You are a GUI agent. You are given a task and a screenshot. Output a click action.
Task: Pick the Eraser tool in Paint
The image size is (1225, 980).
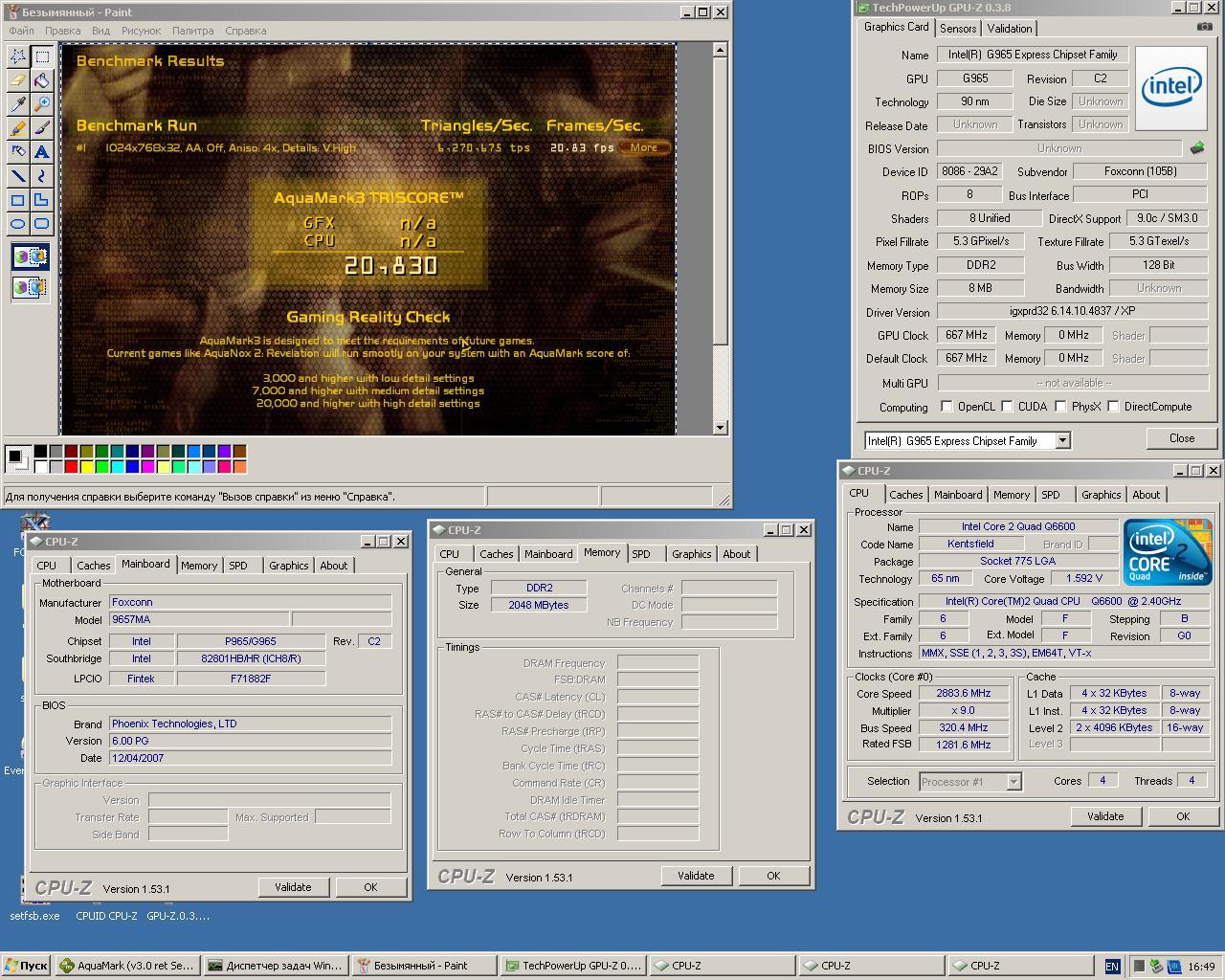[18, 80]
